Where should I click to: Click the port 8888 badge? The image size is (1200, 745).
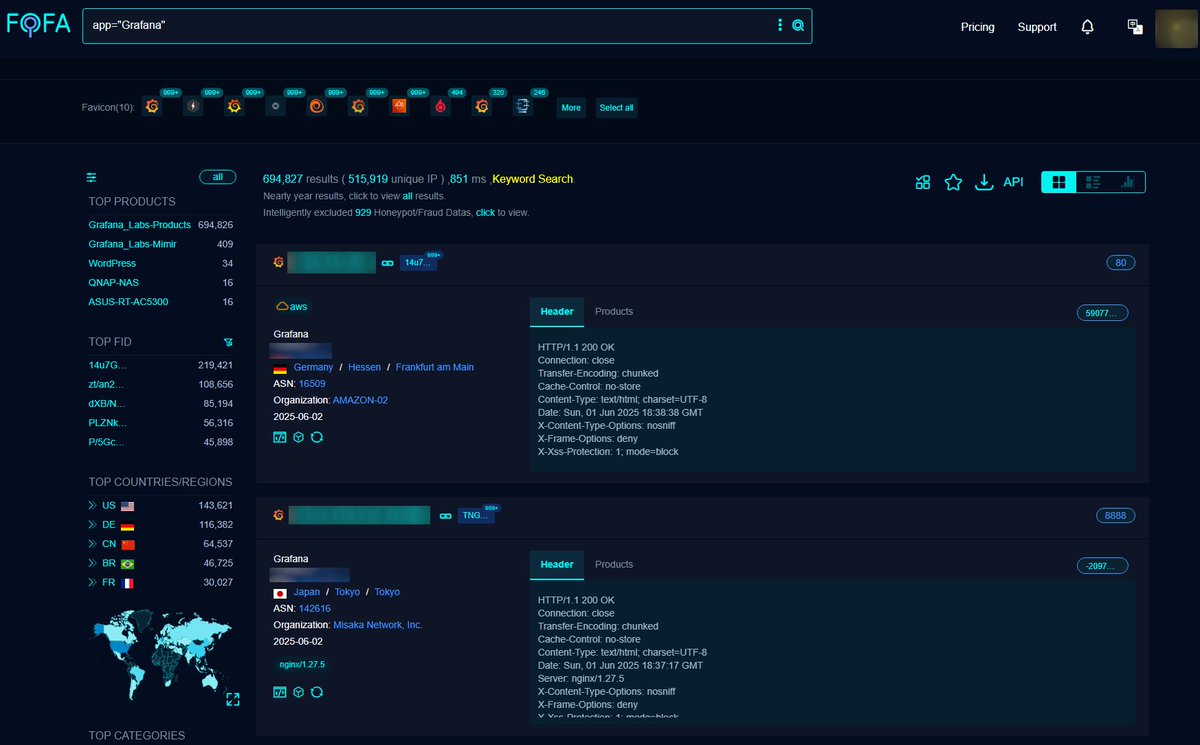[1116, 516]
